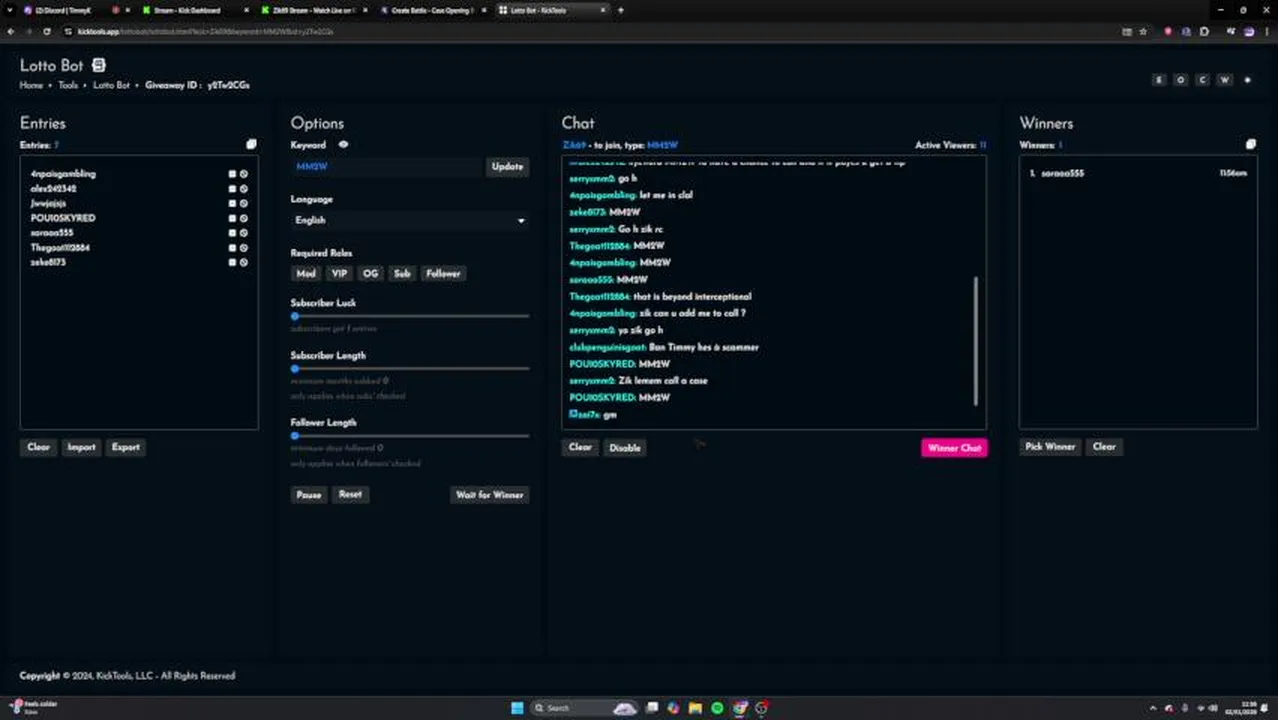Open the Windows Start menu

[x=517, y=708]
